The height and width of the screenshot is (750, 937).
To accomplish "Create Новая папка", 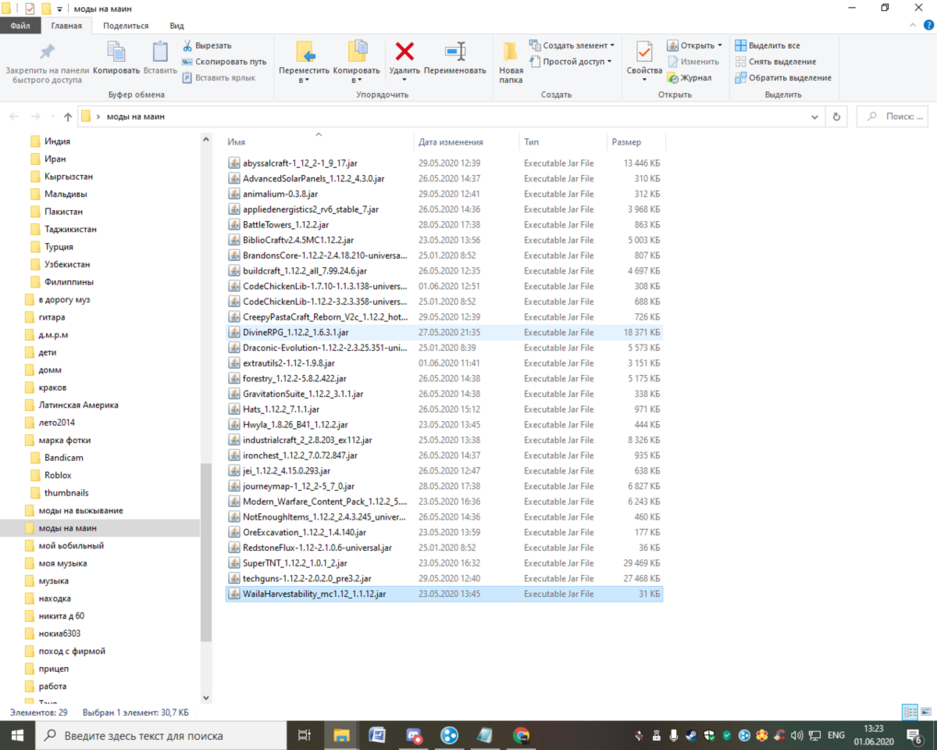I will coord(511,62).
